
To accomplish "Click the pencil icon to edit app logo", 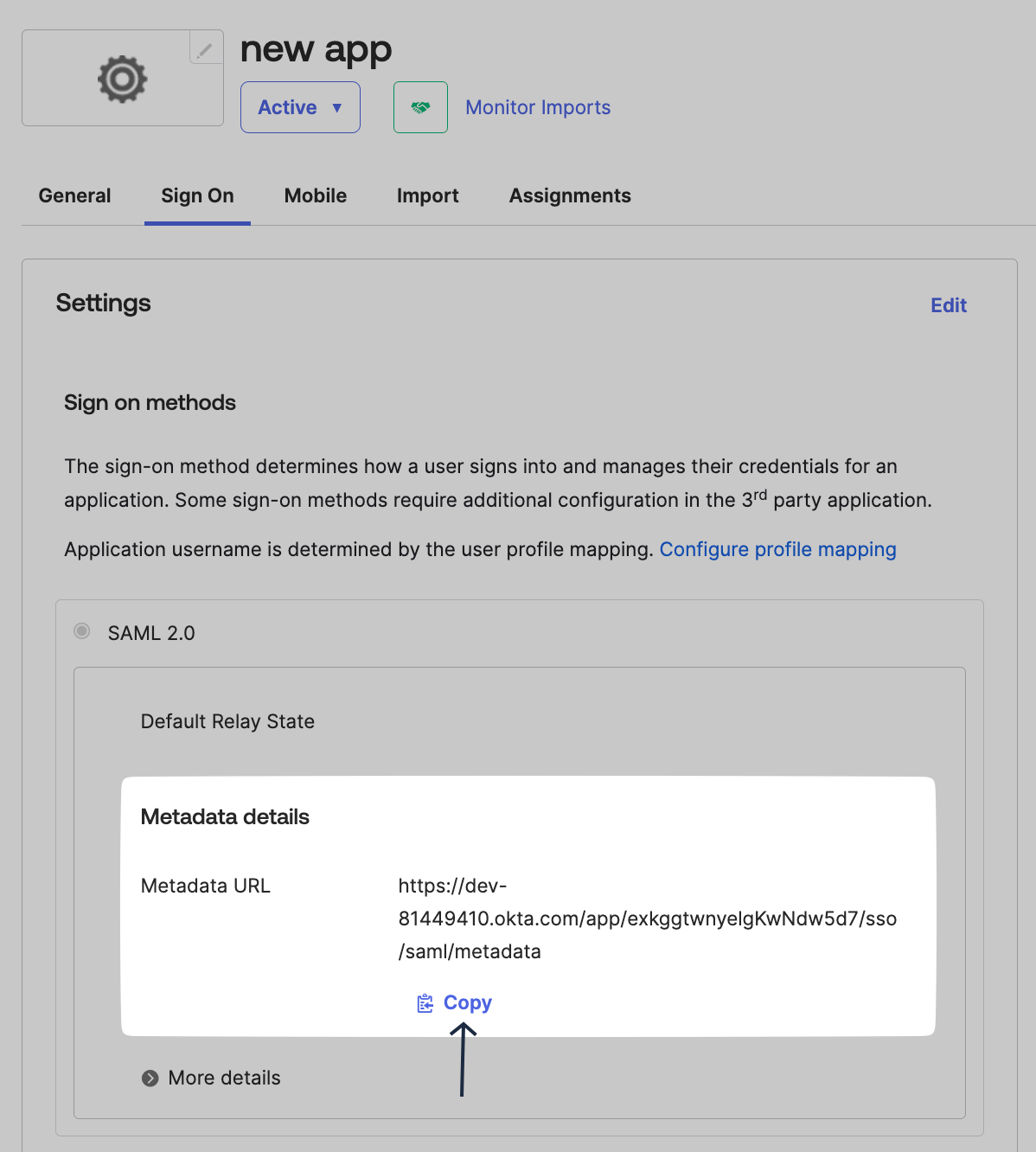I will tap(206, 49).
